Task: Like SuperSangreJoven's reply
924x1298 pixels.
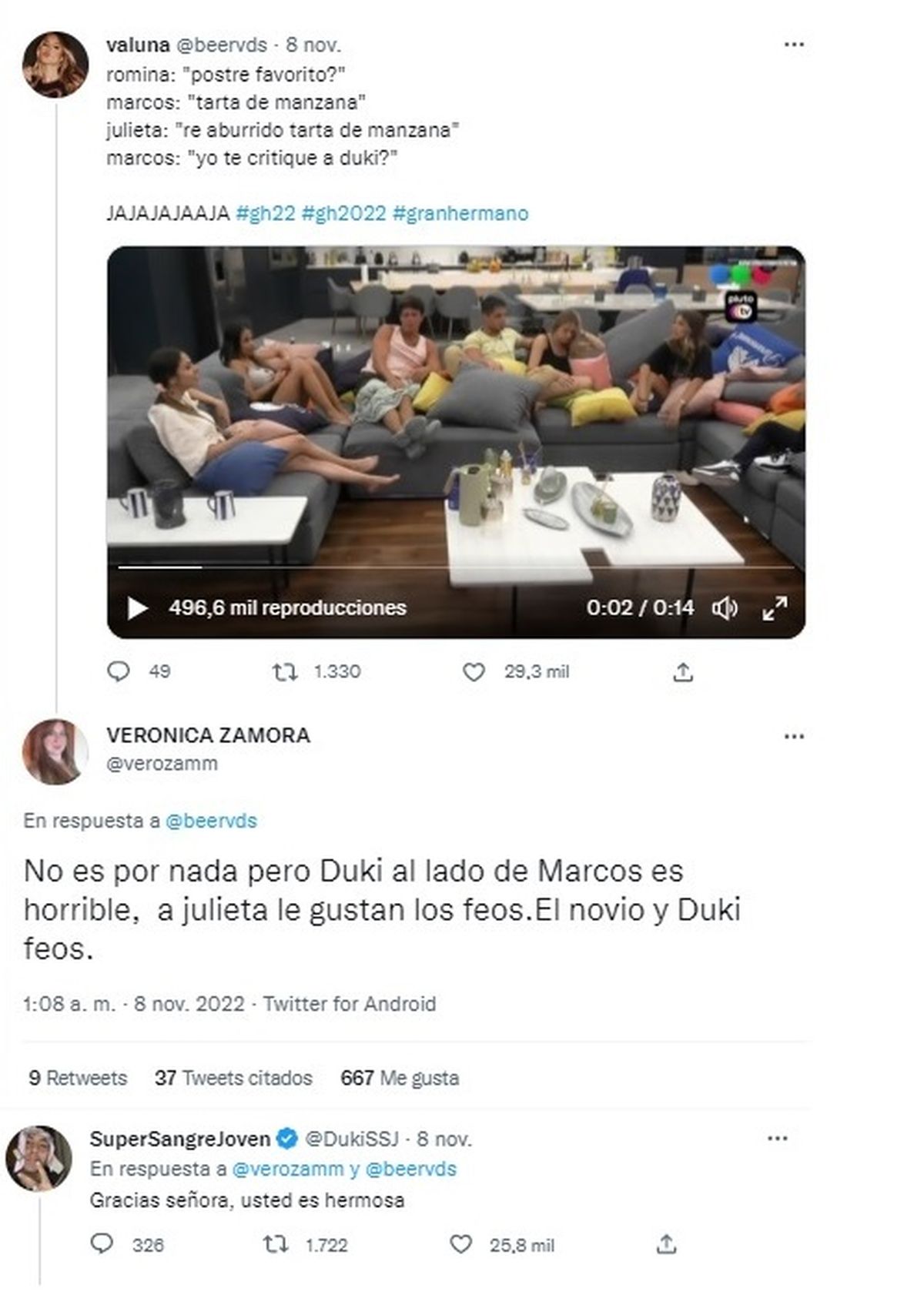Action: (460, 1244)
